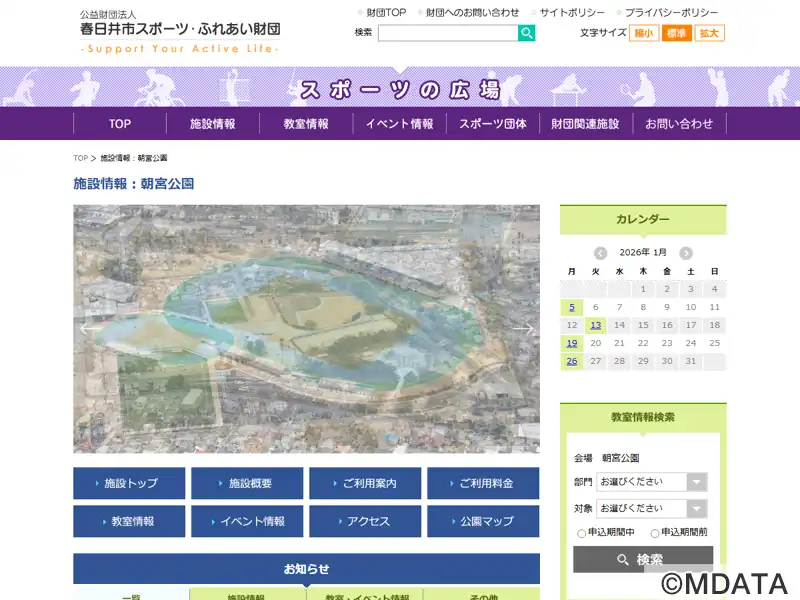Go to previous month in calendar
This screenshot has height=600, width=800.
coord(600,253)
